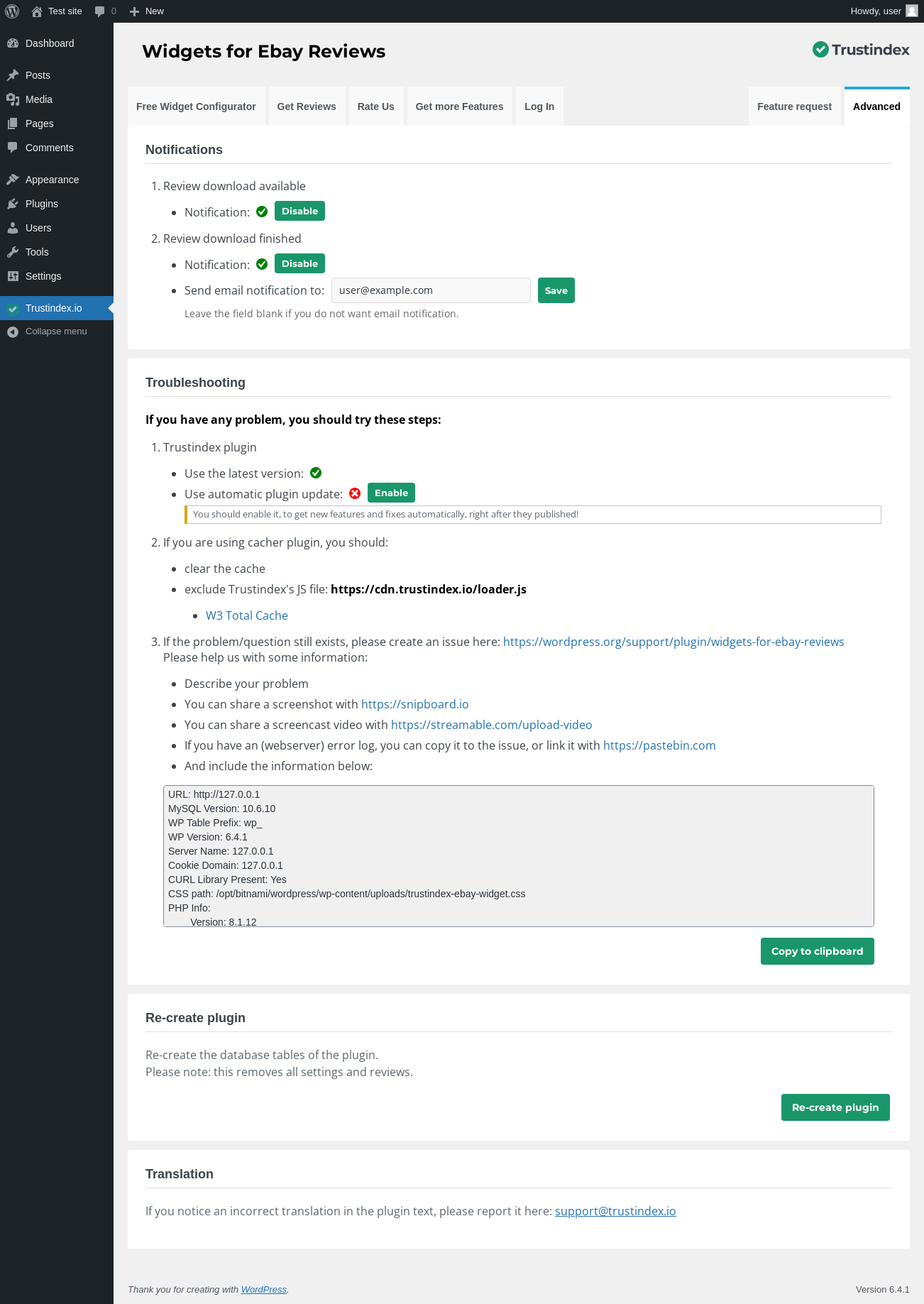Click the Appearance paintbrush icon
924x1304 pixels.
[x=13, y=180]
